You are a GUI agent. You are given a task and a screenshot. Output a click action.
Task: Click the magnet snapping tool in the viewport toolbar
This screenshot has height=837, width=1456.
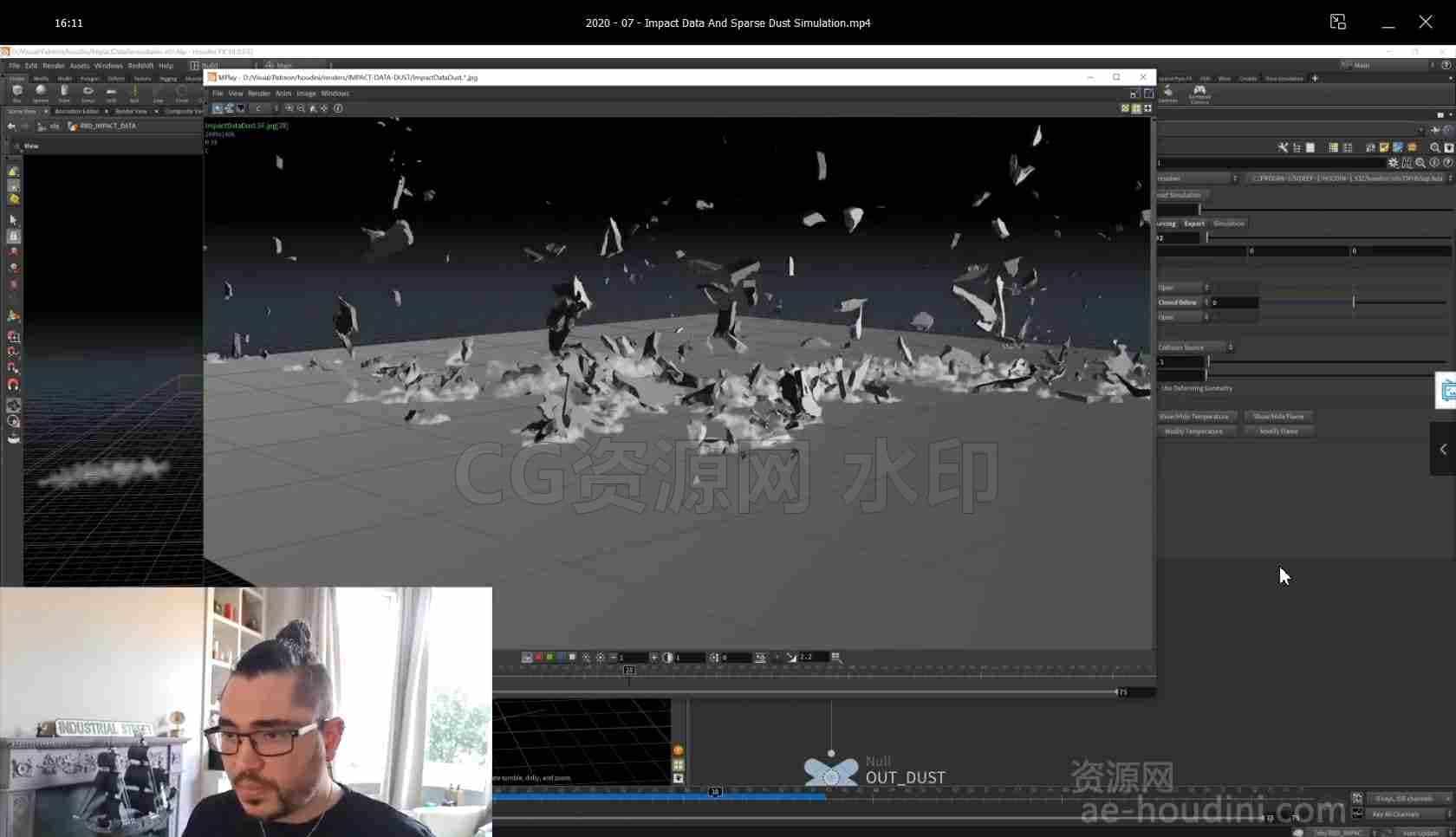tap(13, 385)
